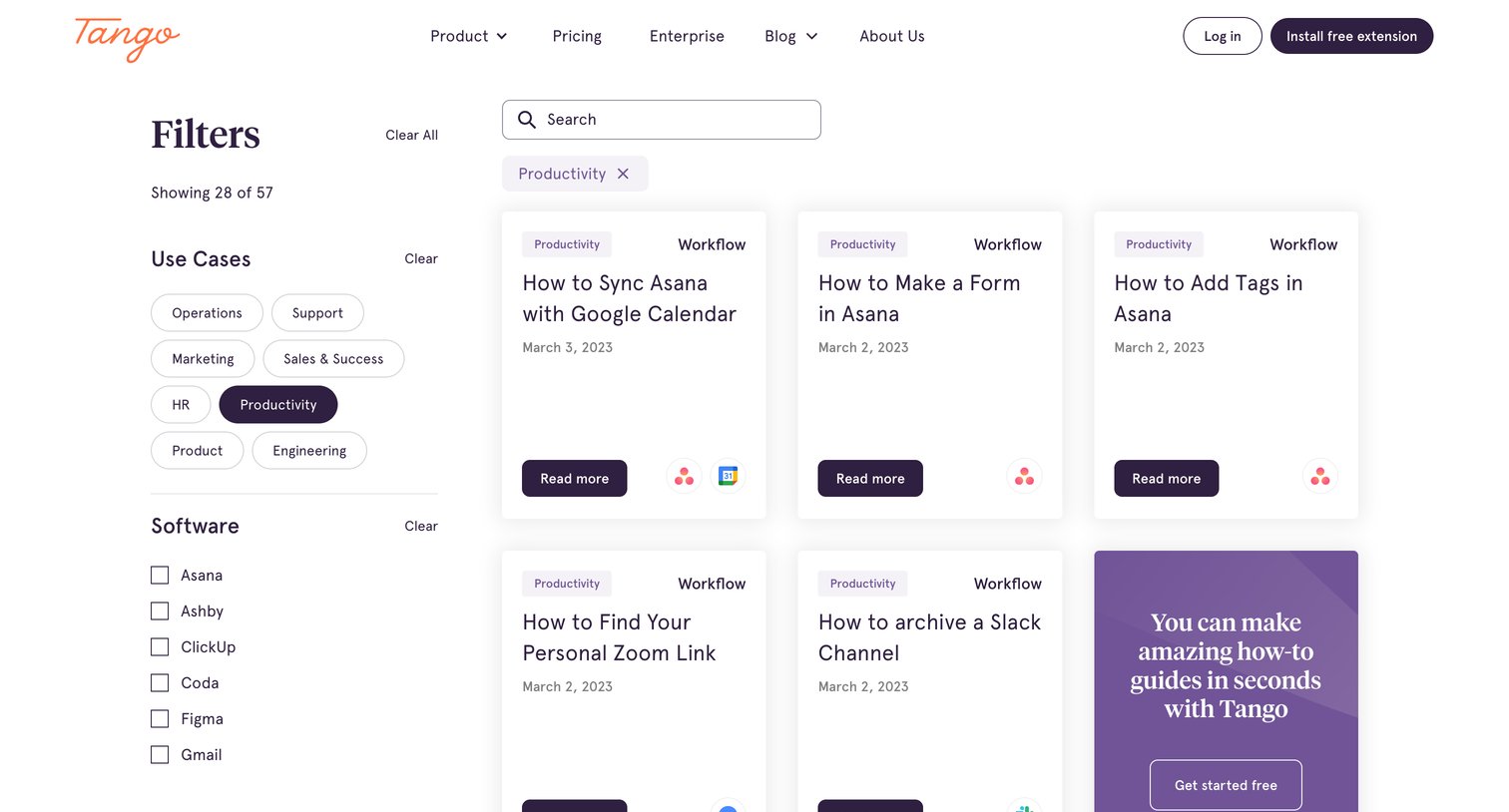Viewport: 1509px width, 812px height.
Task: Expand the Product menu chevron
Action: pos(502,37)
